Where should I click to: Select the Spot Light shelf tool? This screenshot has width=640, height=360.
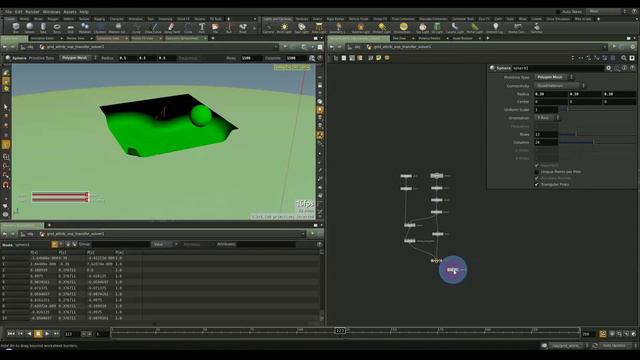tap(302, 28)
